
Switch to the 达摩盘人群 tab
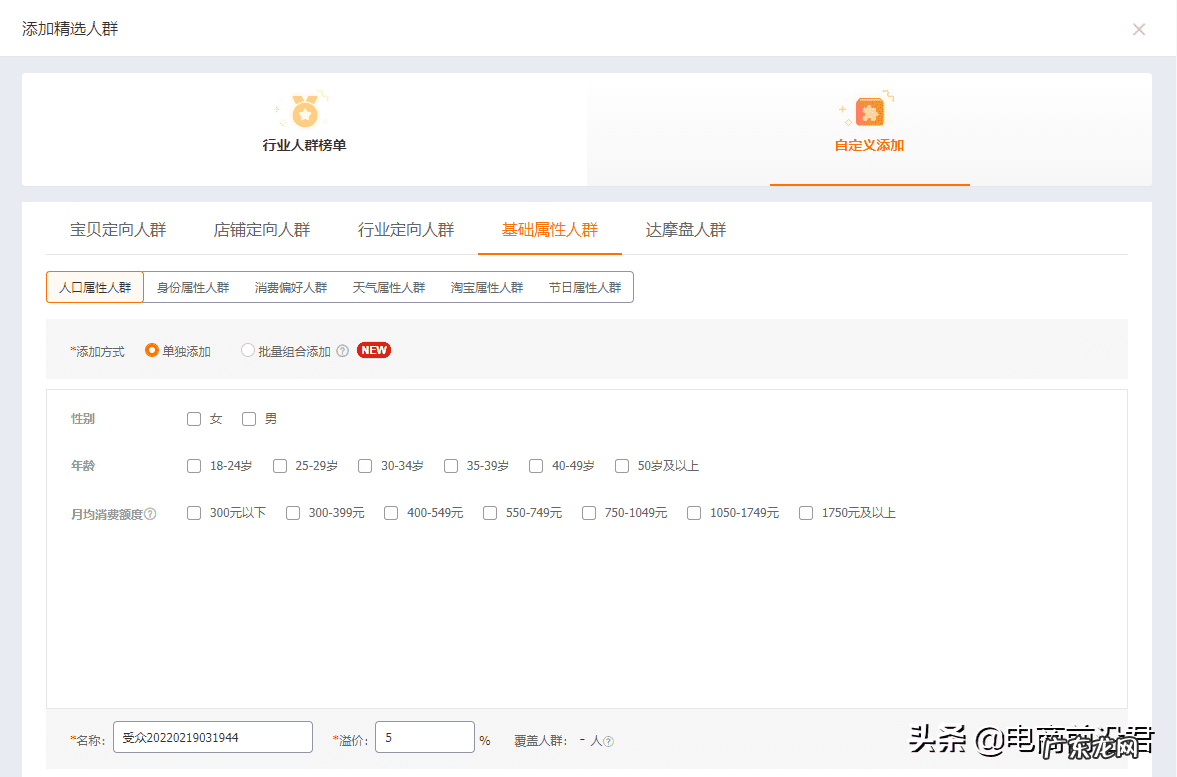[x=685, y=228]
